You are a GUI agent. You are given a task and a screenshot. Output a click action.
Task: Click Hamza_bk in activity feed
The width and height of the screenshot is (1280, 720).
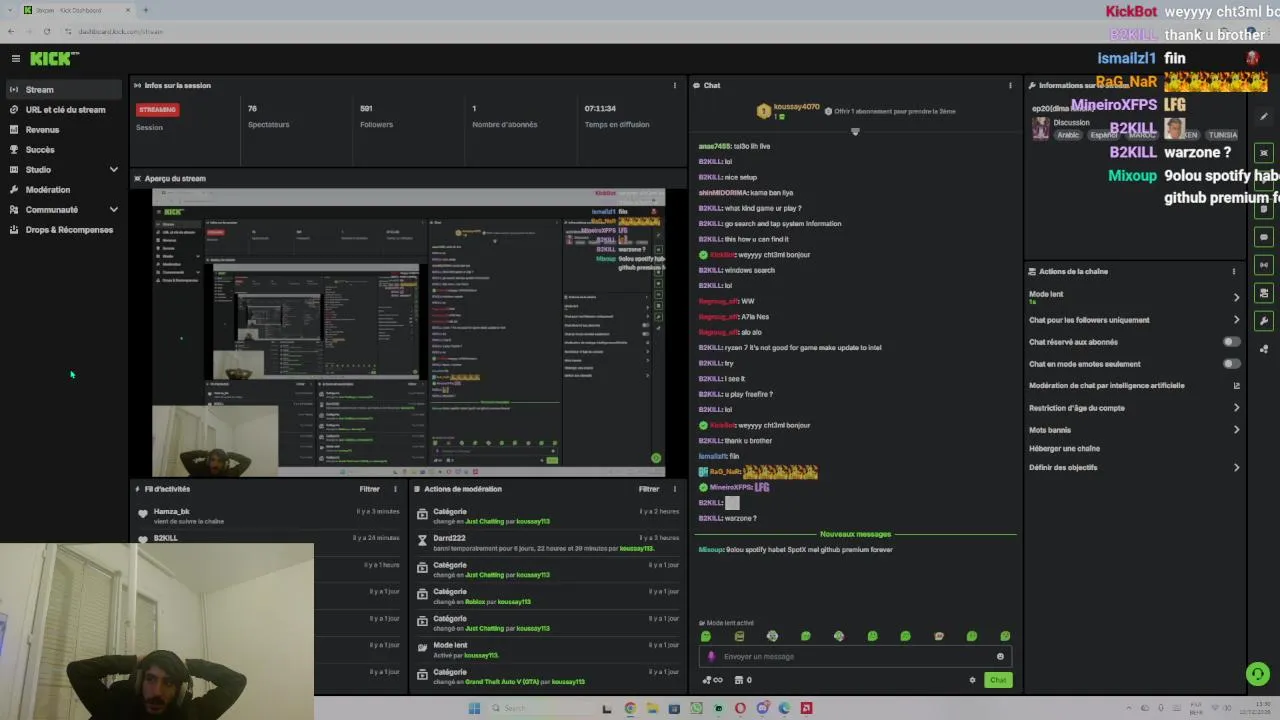point(171,511)
